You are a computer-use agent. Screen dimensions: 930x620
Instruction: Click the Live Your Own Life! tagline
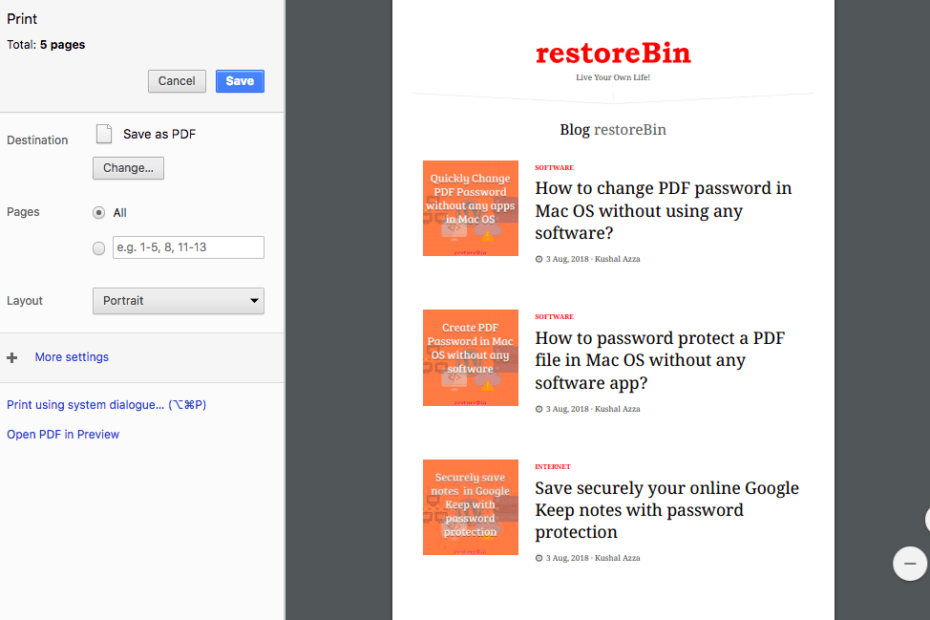613,78
